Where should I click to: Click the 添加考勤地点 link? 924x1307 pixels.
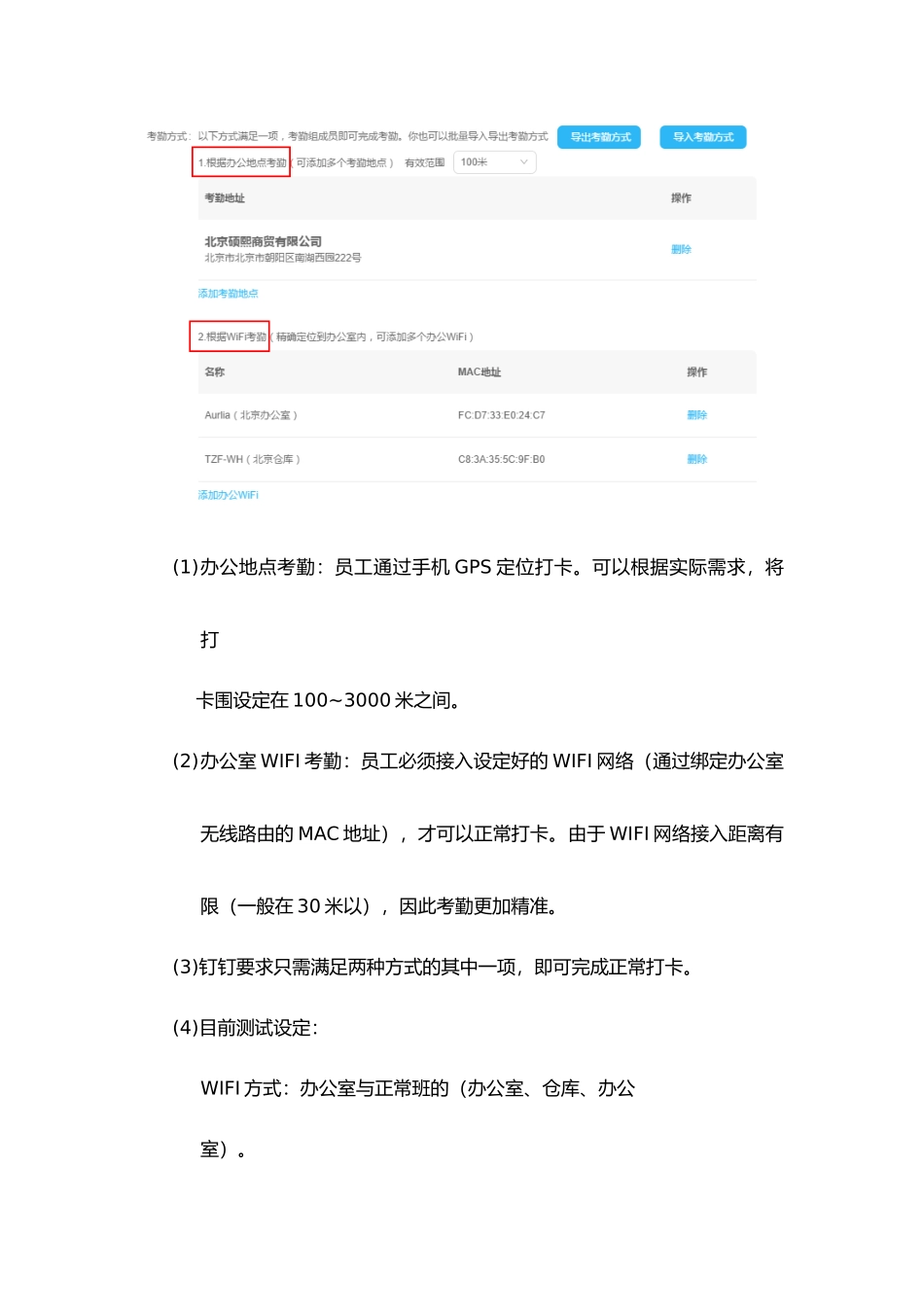(228, 294)
